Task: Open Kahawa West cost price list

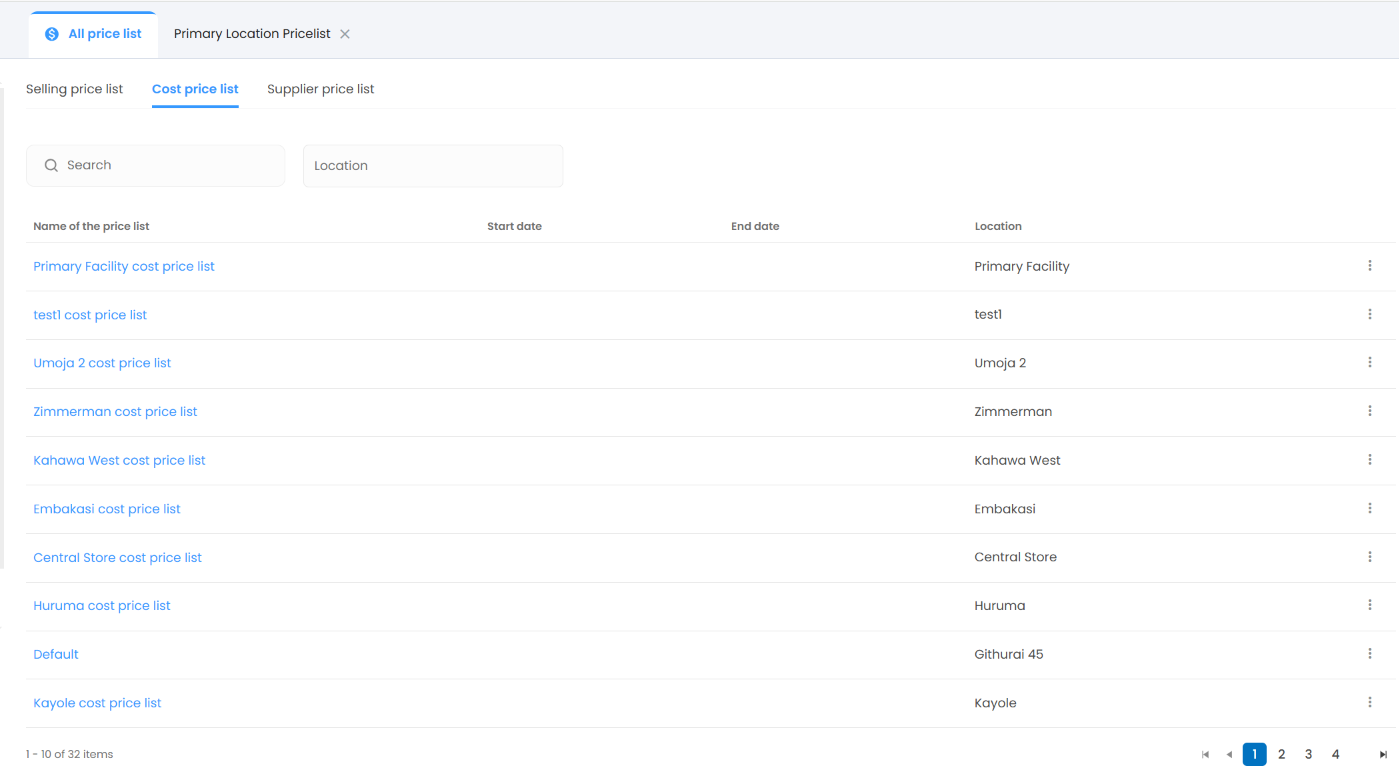Action: tap(119, 460)
